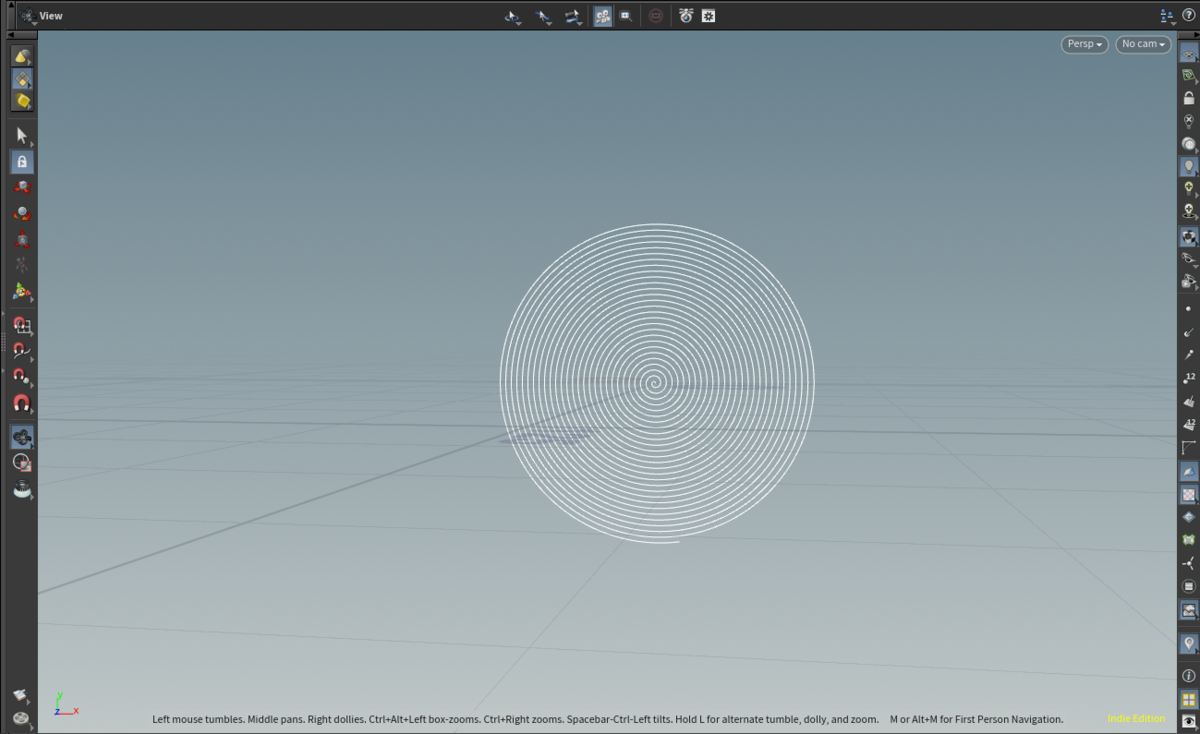This screenshot has width=1200, height=734.
Task: Click the yellow four-pane grid icon
Action: coord(1189,699)
